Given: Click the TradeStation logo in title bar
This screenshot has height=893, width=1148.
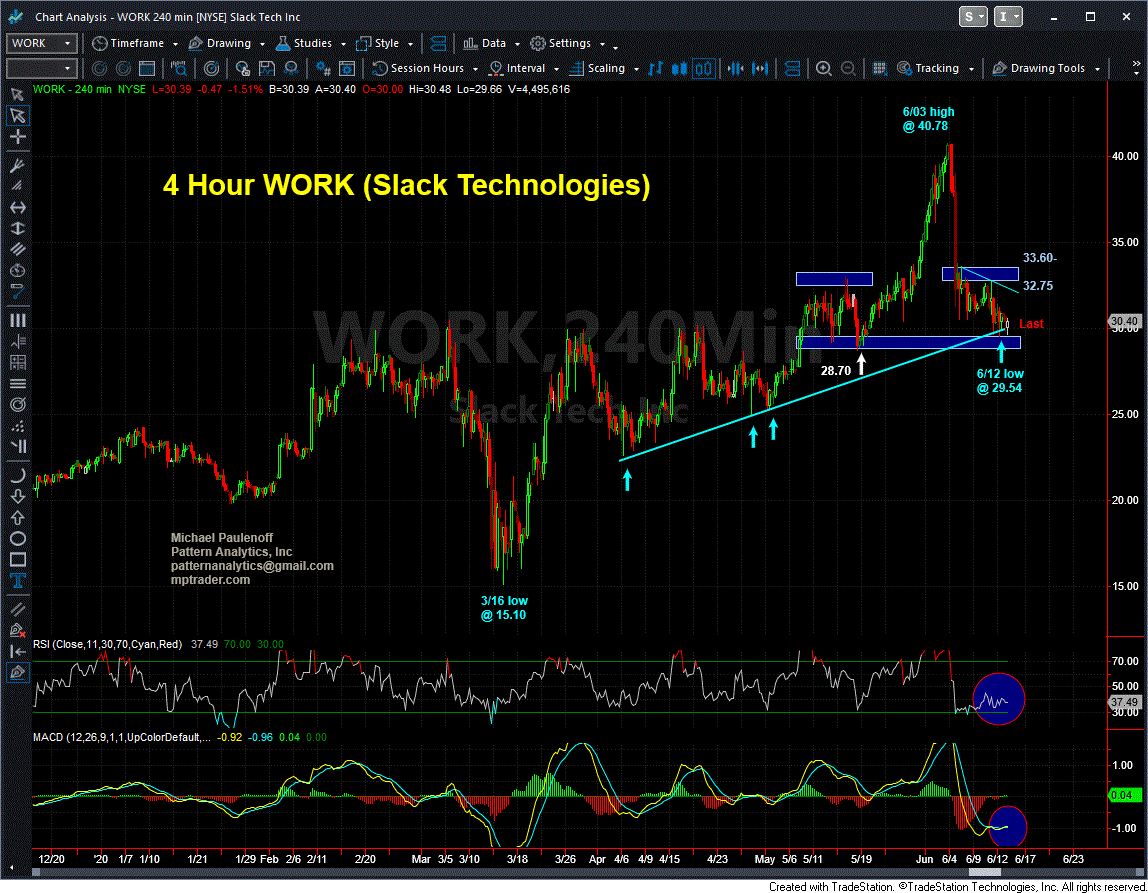Looking at the screenshot, I should [16, 16].
